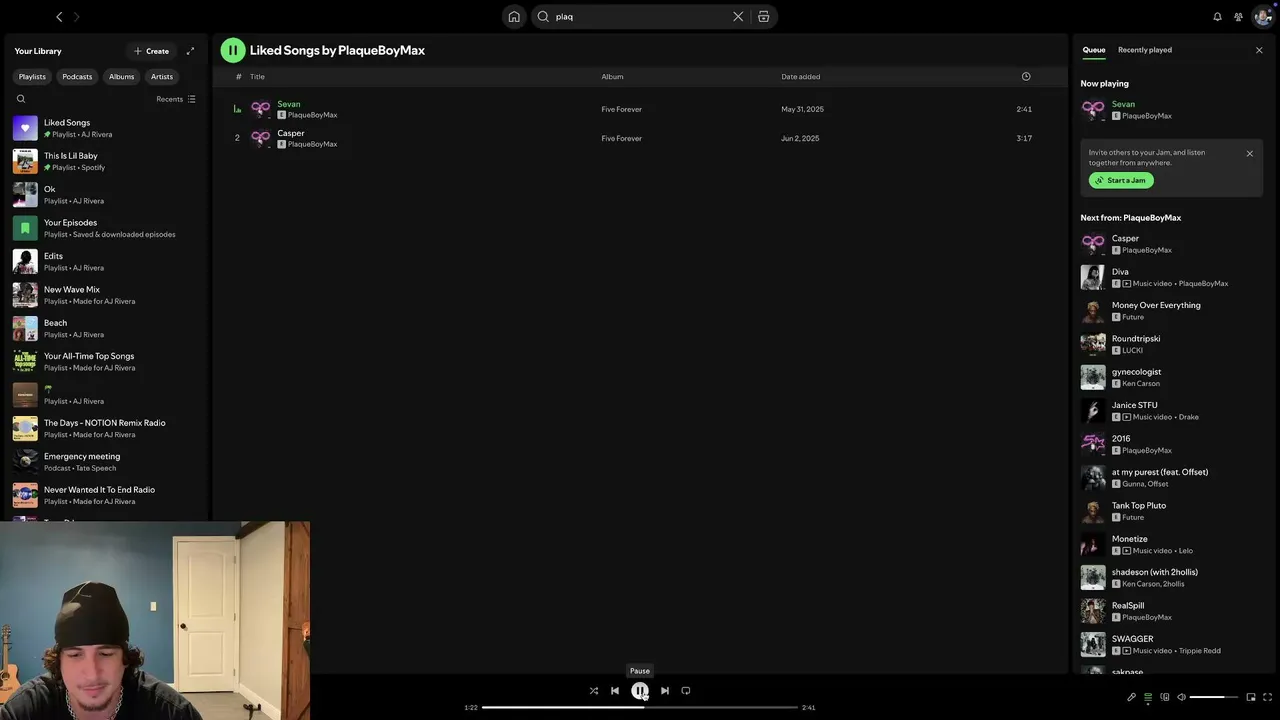Open the Create menu in Your Library
1280x720 pixels.
(152, 51)
